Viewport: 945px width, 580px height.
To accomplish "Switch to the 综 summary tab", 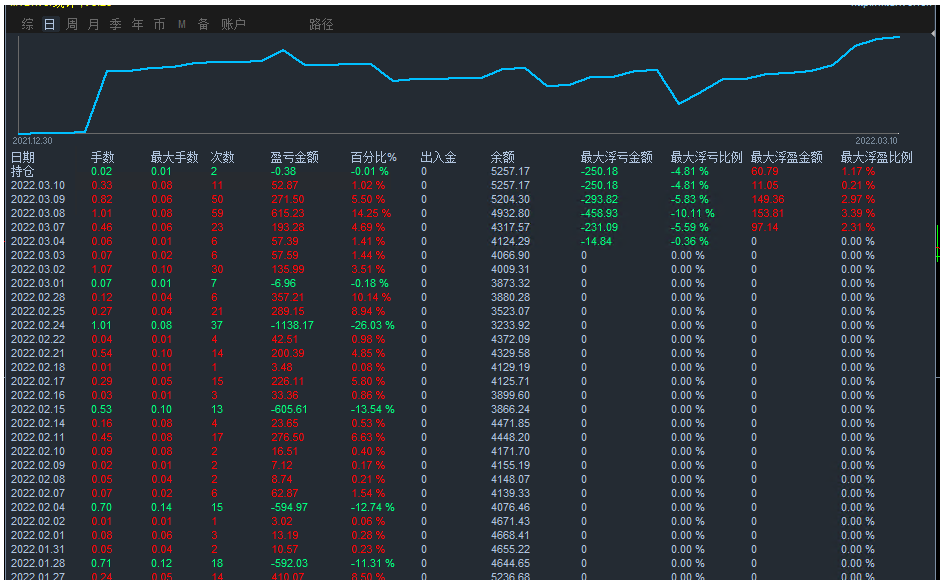I will [28, 24].
